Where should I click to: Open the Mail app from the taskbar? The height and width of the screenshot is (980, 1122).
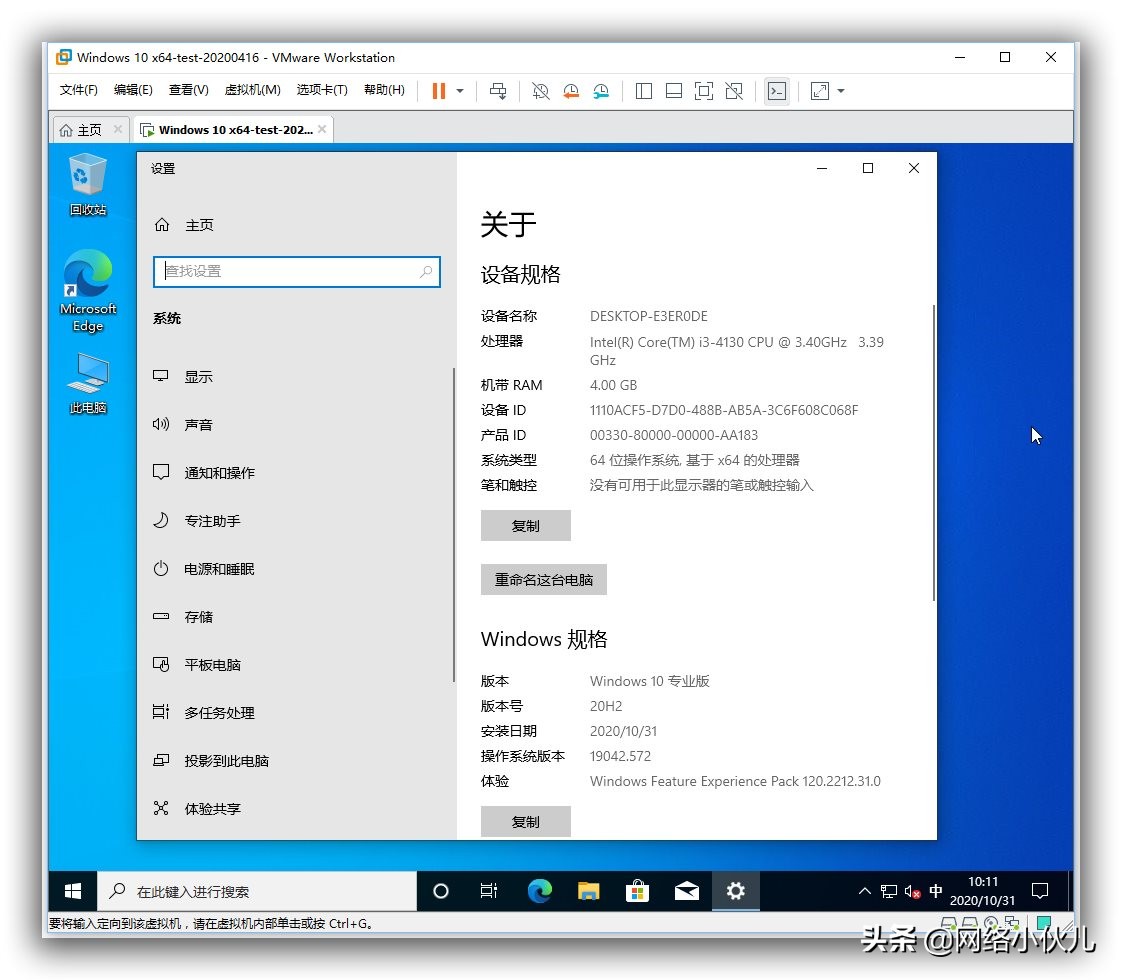point(687,891)
